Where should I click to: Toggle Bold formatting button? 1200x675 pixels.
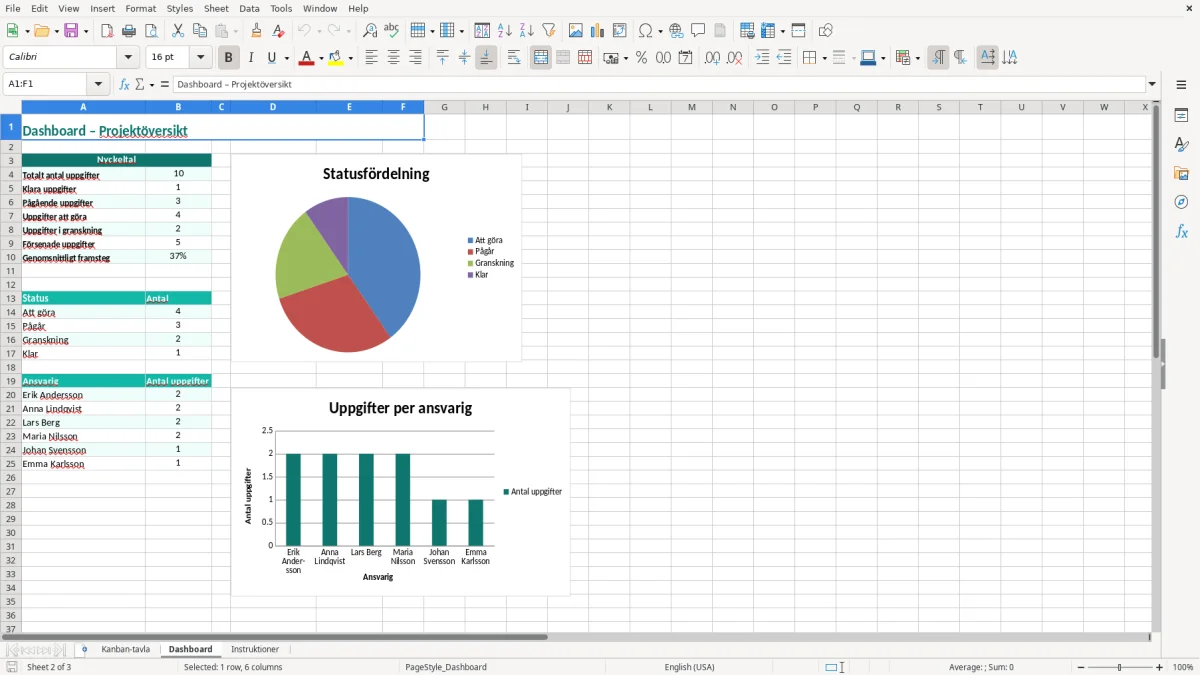(229, 58)
